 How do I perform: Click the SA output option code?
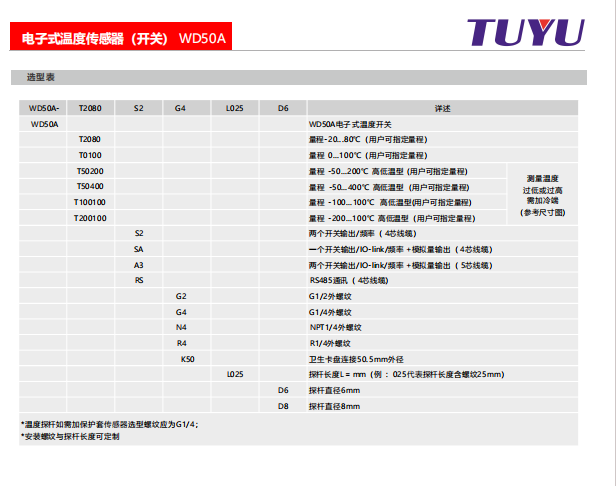pyautogui.click(x=139, y=248)
